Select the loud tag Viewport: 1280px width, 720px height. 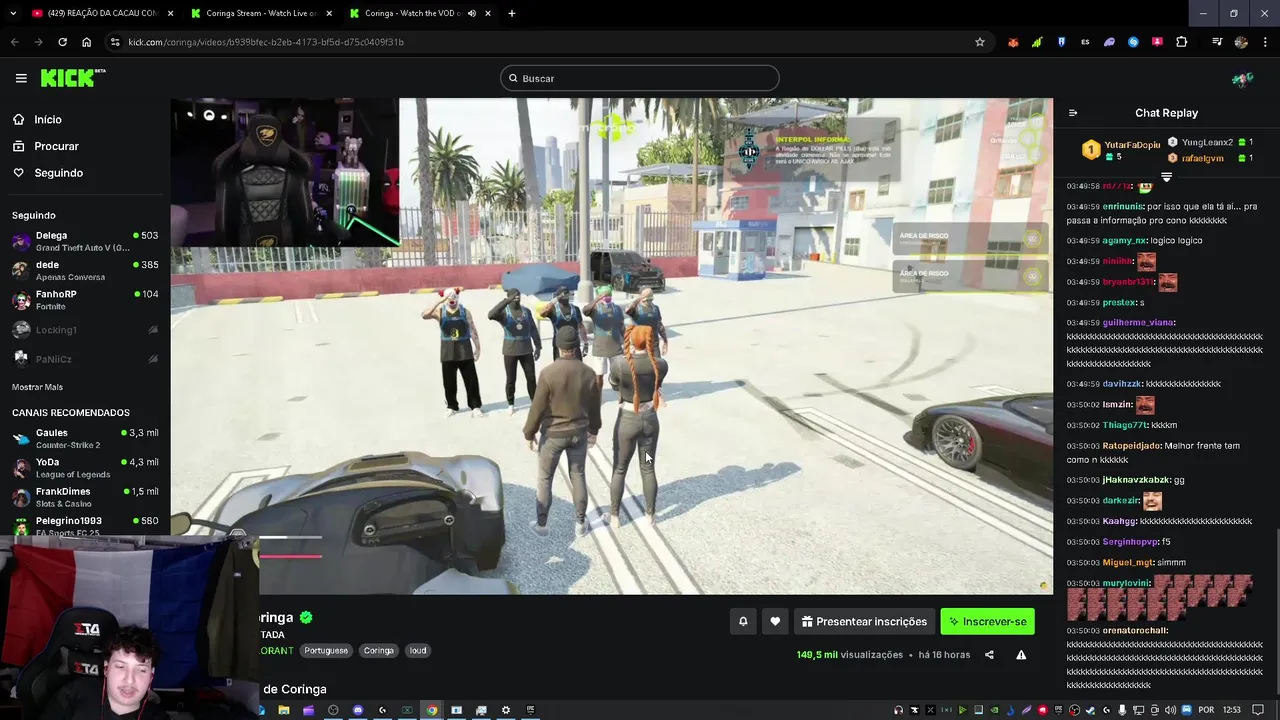click(x=418, y=650)
